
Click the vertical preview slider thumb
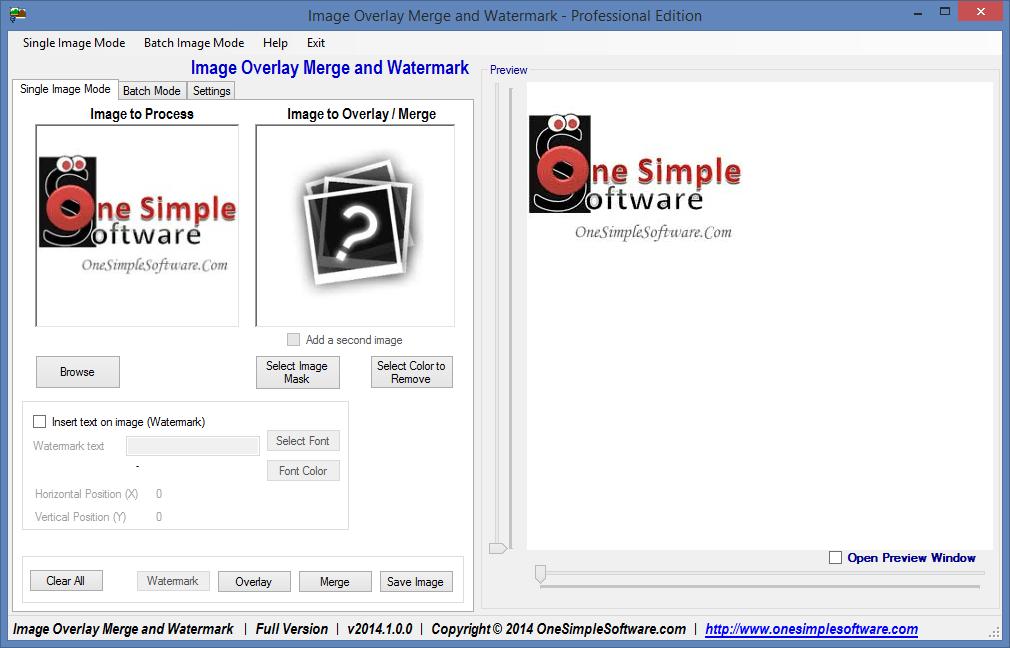(x=498, y=548)
